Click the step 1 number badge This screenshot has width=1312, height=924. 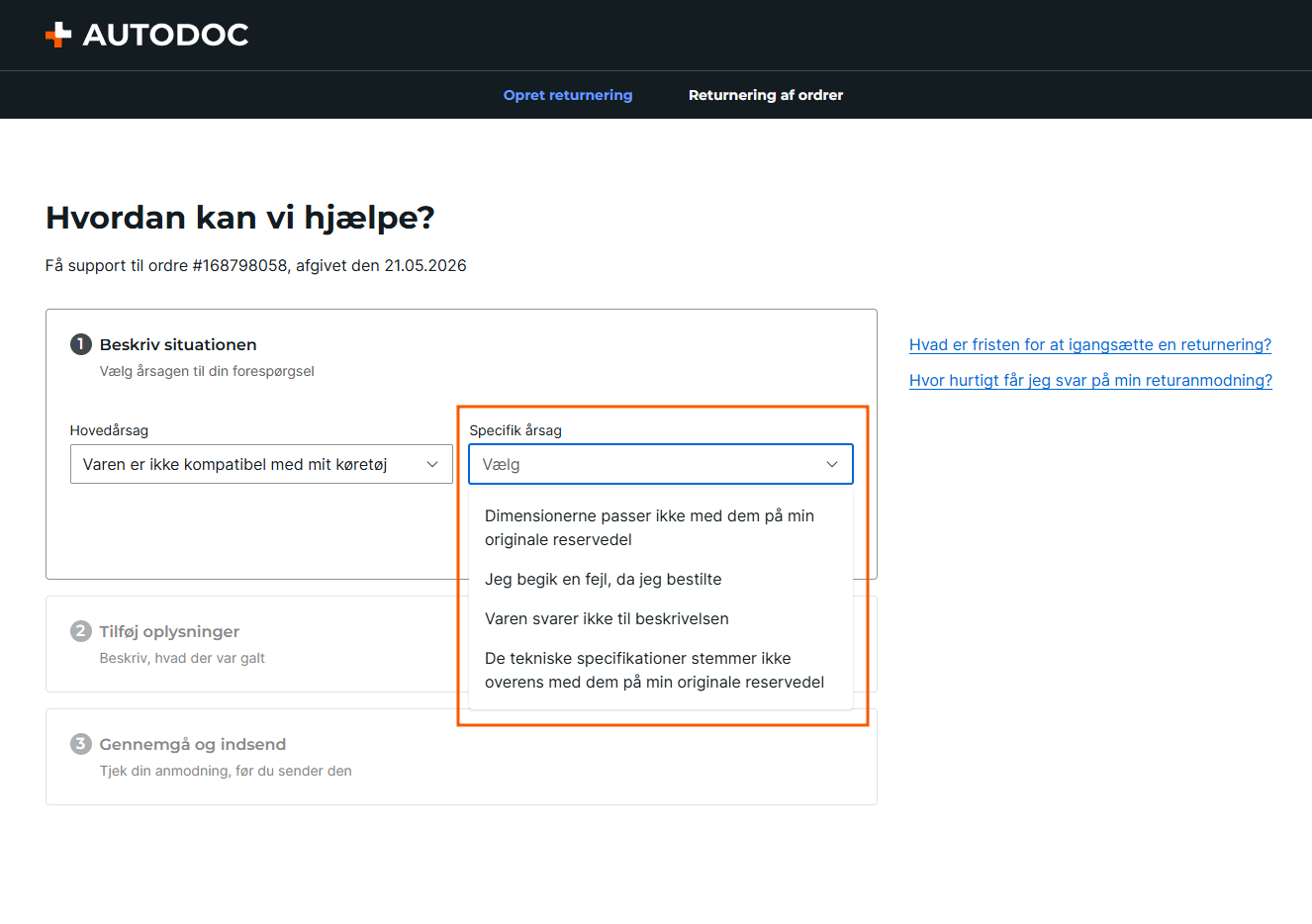[80, 344]
